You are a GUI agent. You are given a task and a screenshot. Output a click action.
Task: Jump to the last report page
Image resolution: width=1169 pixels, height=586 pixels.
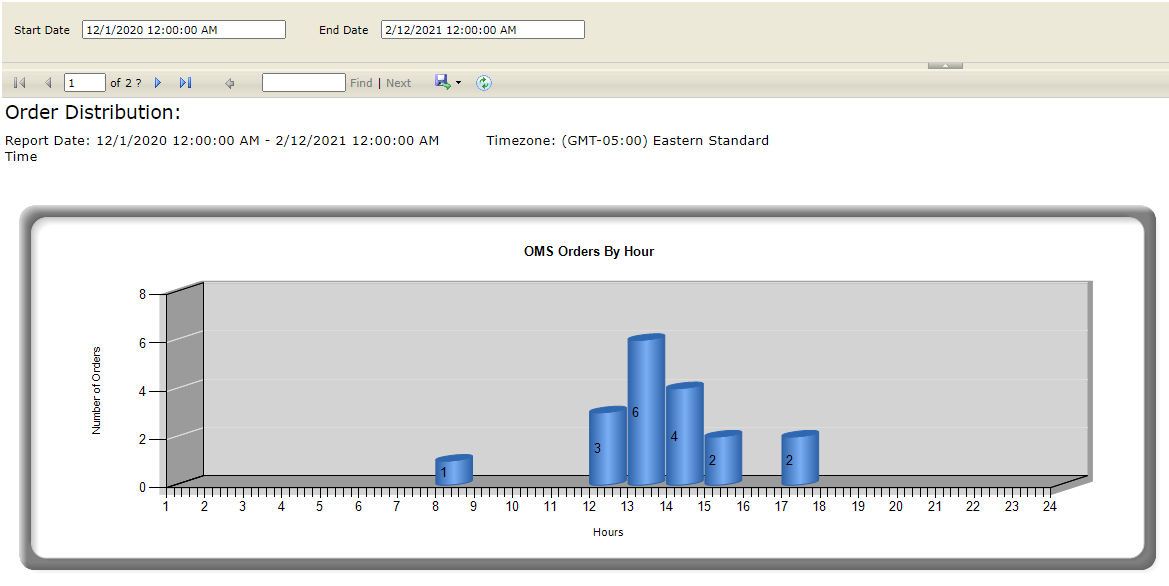(x=185, y=83)
